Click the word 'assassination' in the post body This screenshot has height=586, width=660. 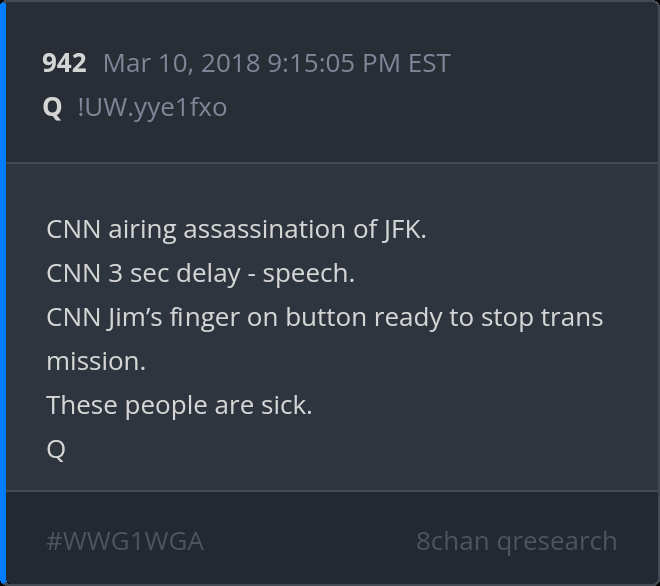(x=254, y=229)
